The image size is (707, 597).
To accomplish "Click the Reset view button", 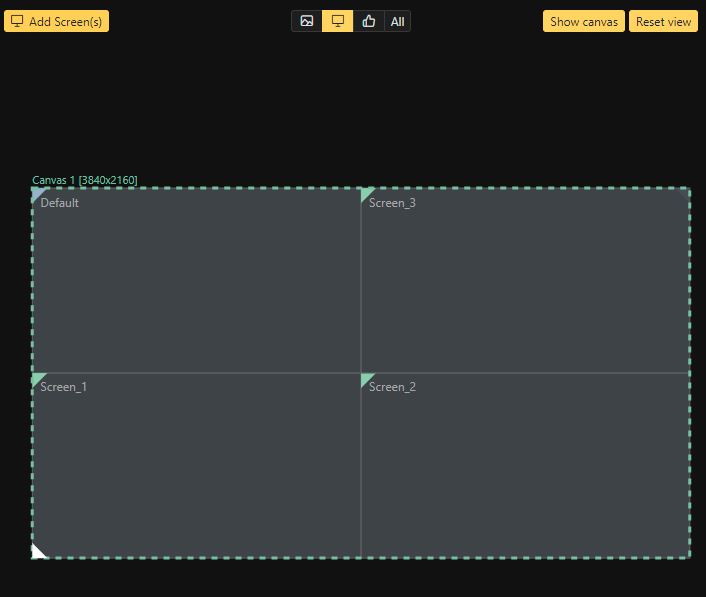I will coord(663,21).
